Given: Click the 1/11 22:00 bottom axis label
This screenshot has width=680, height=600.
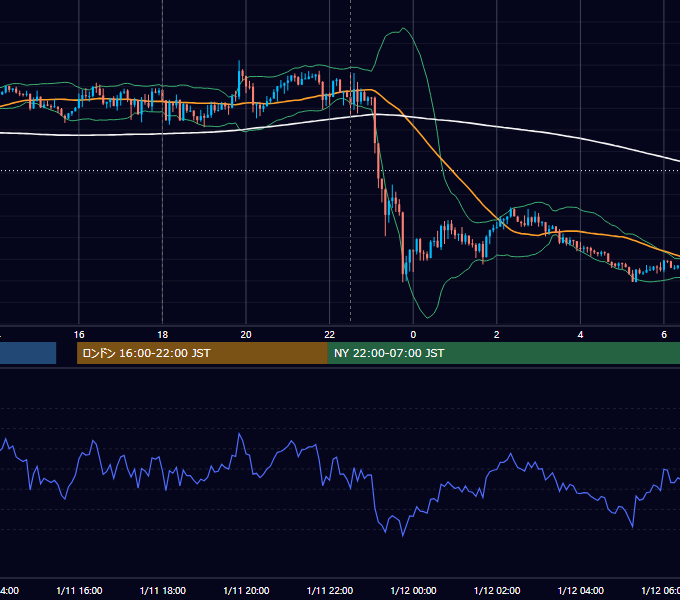Looking at the screenshot, I should pos(330,590).
